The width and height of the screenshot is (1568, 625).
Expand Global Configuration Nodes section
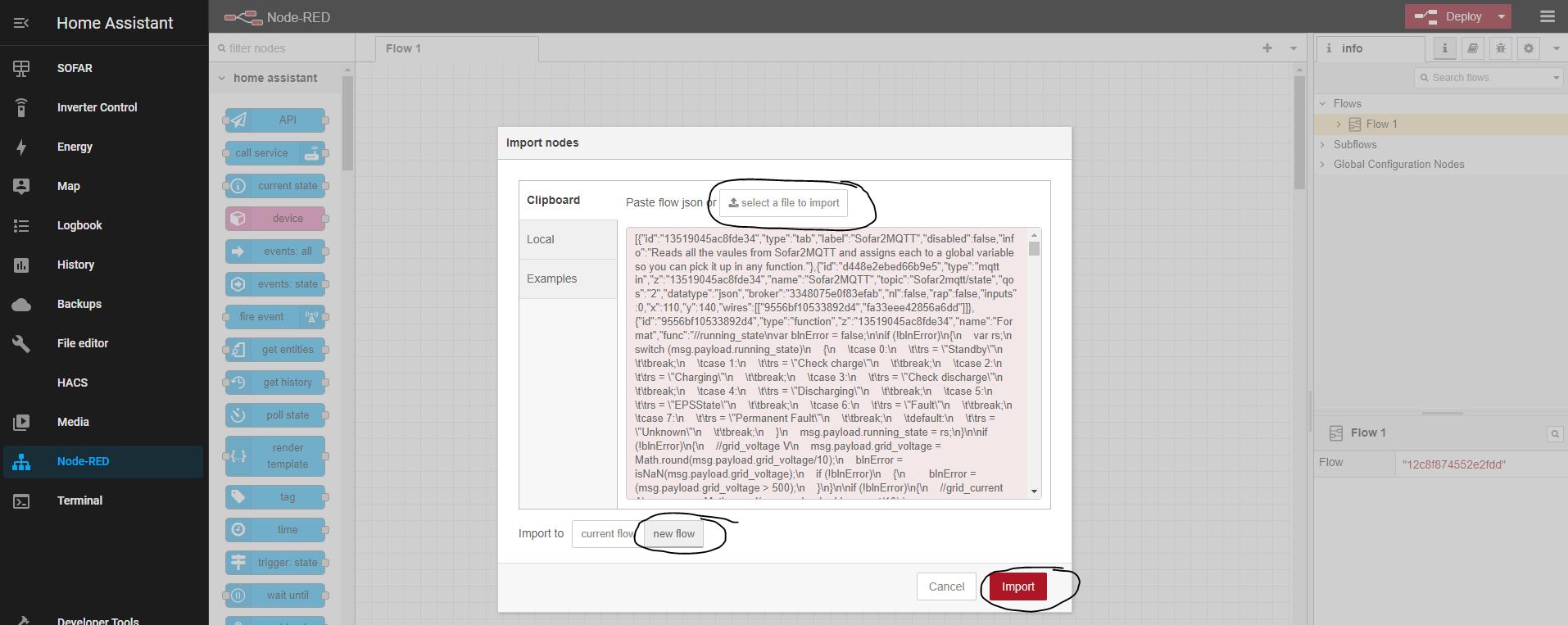click(1322, 165)
